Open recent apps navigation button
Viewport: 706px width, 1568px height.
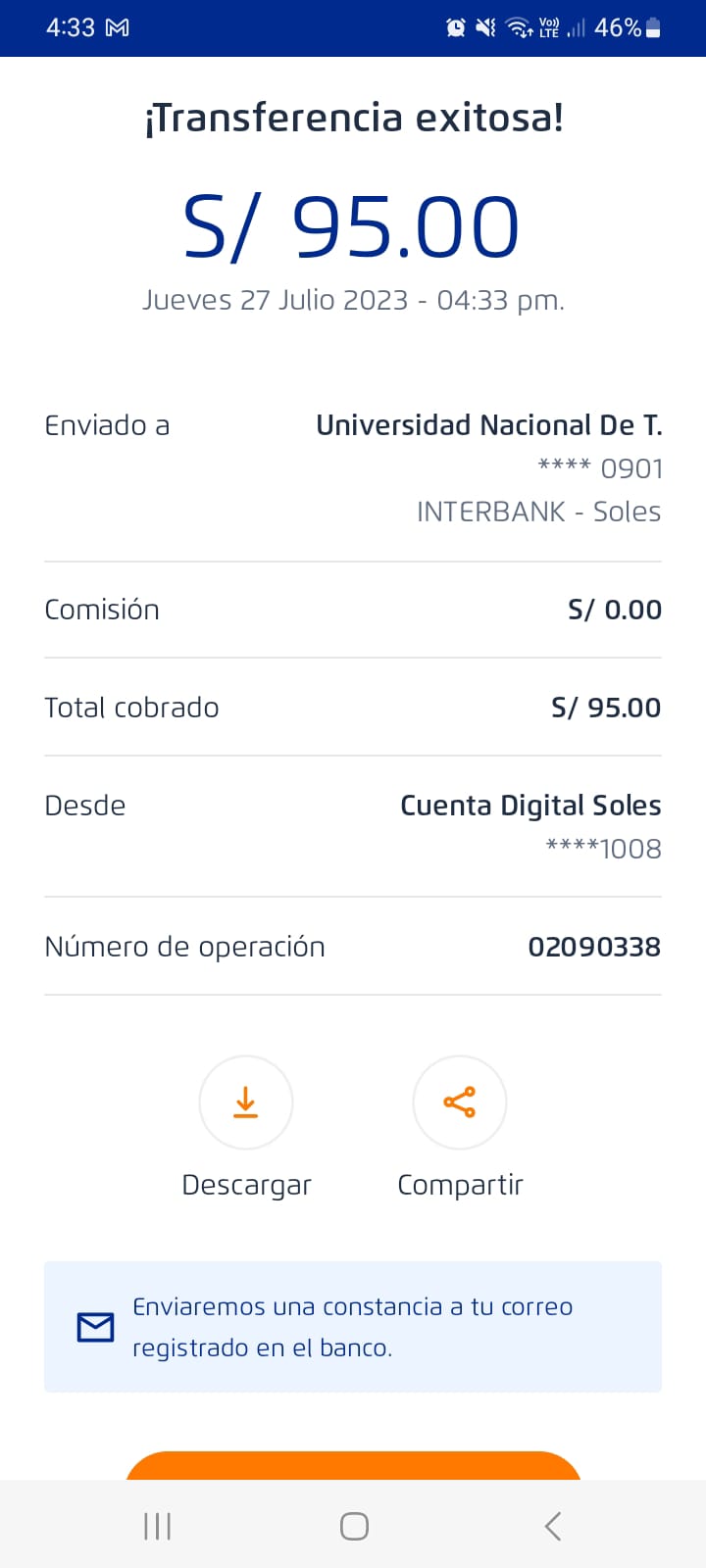(x=157, y=1526)
